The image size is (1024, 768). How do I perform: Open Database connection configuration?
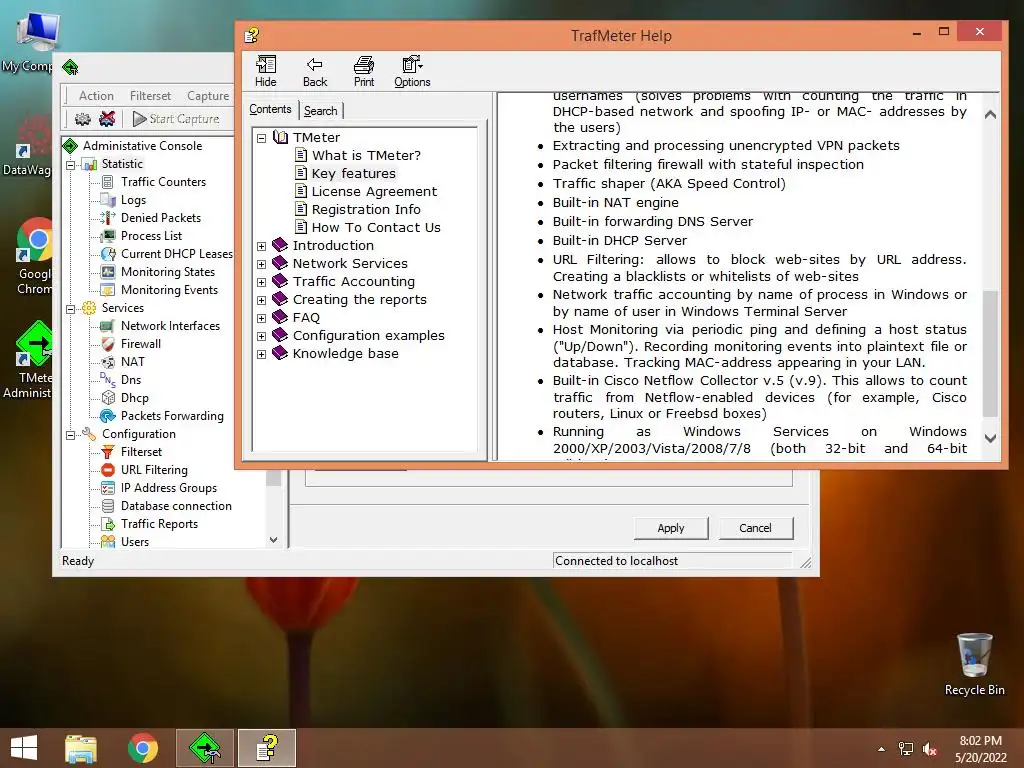[x=176, y=505]
